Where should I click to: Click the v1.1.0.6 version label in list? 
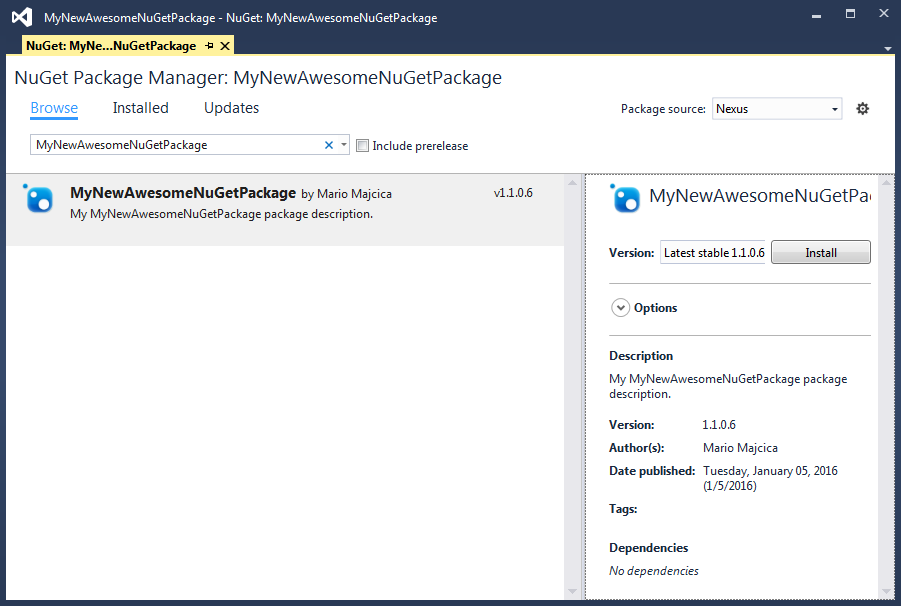tap(513, 193)
